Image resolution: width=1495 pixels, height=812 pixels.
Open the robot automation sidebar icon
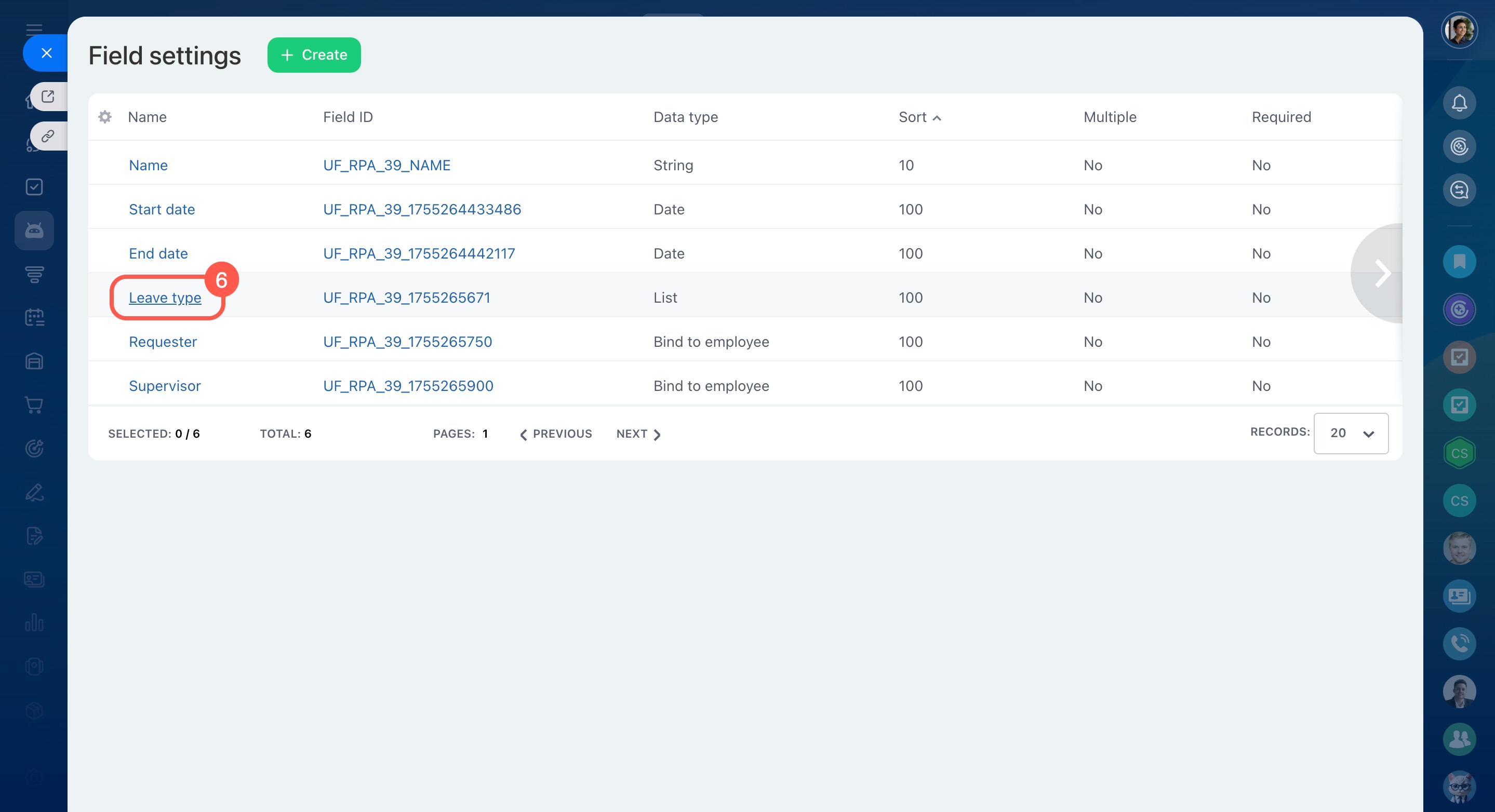coord(34,231)
